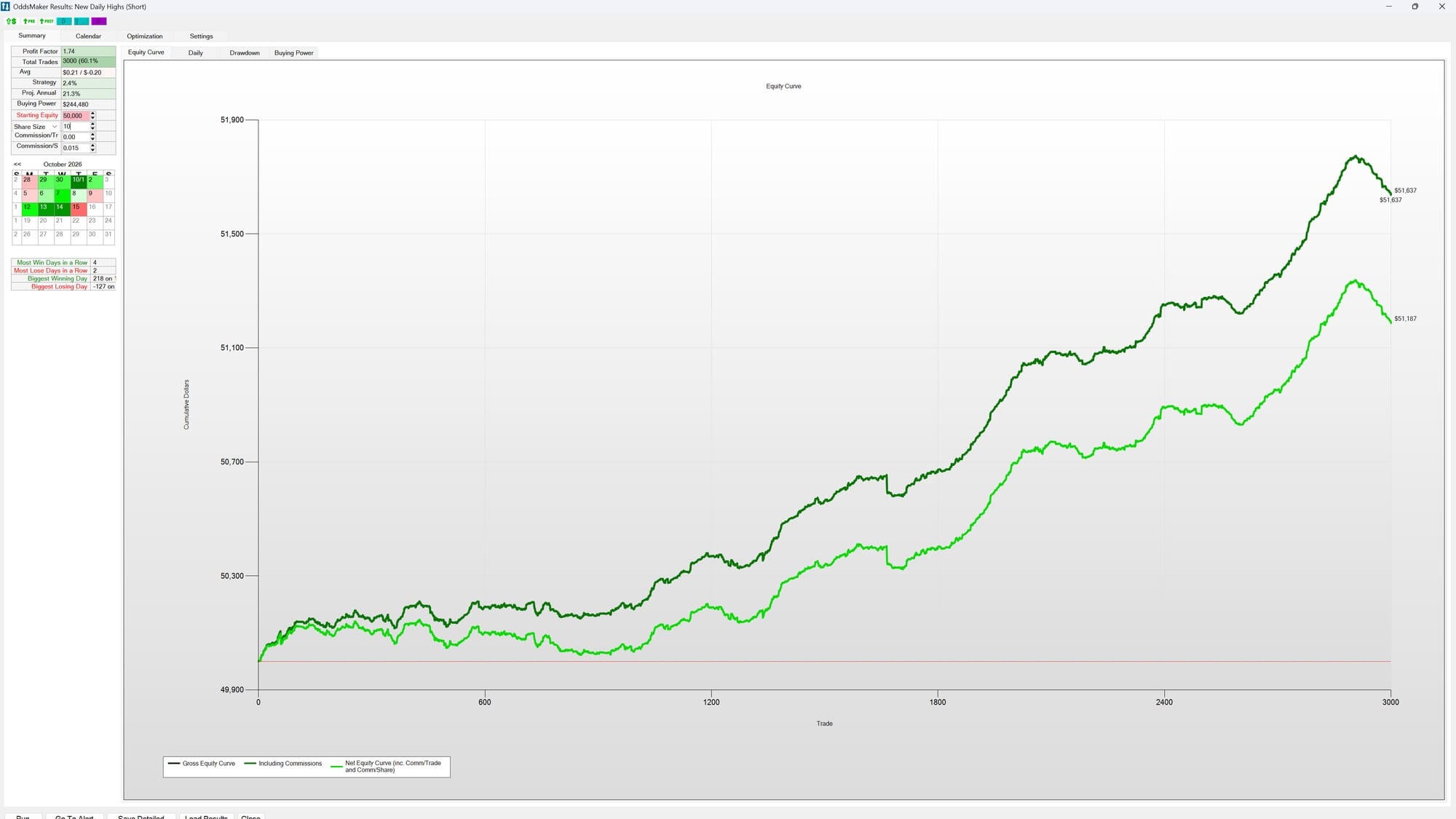Select calendar day 13
This screenshot has width=1456, height=819.
[46, 210]
